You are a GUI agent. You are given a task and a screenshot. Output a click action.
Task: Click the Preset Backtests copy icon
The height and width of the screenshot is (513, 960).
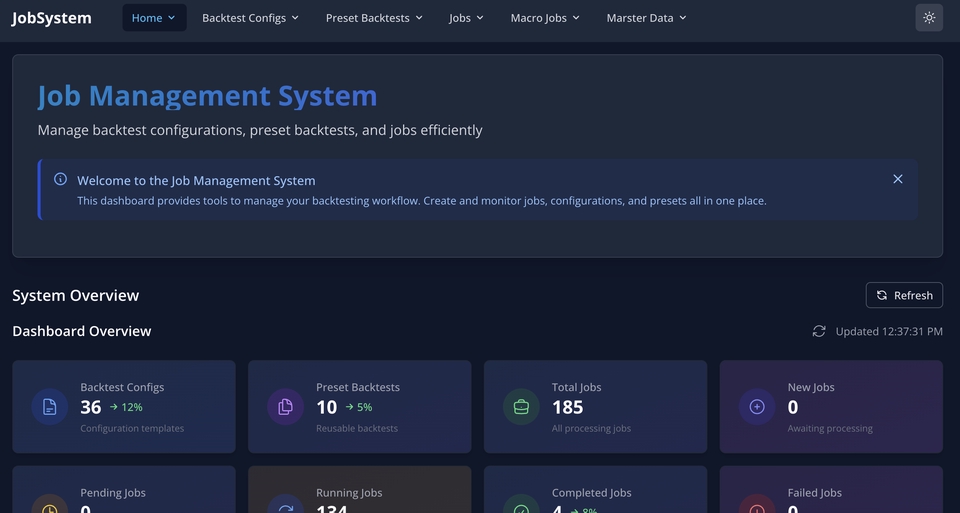pos(285,406)
